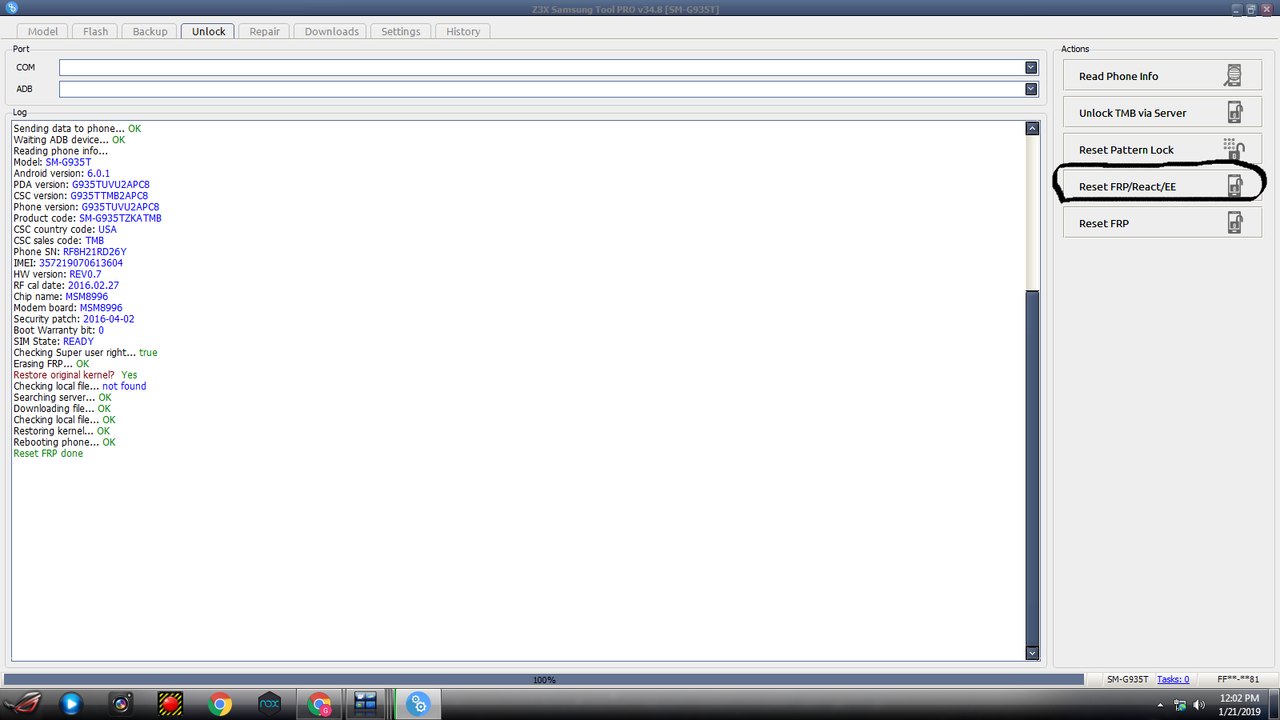This screenshot has width=1280, height=720.
Task: Click 'Downloading file... OK' log line
Action: coord(62,409)
